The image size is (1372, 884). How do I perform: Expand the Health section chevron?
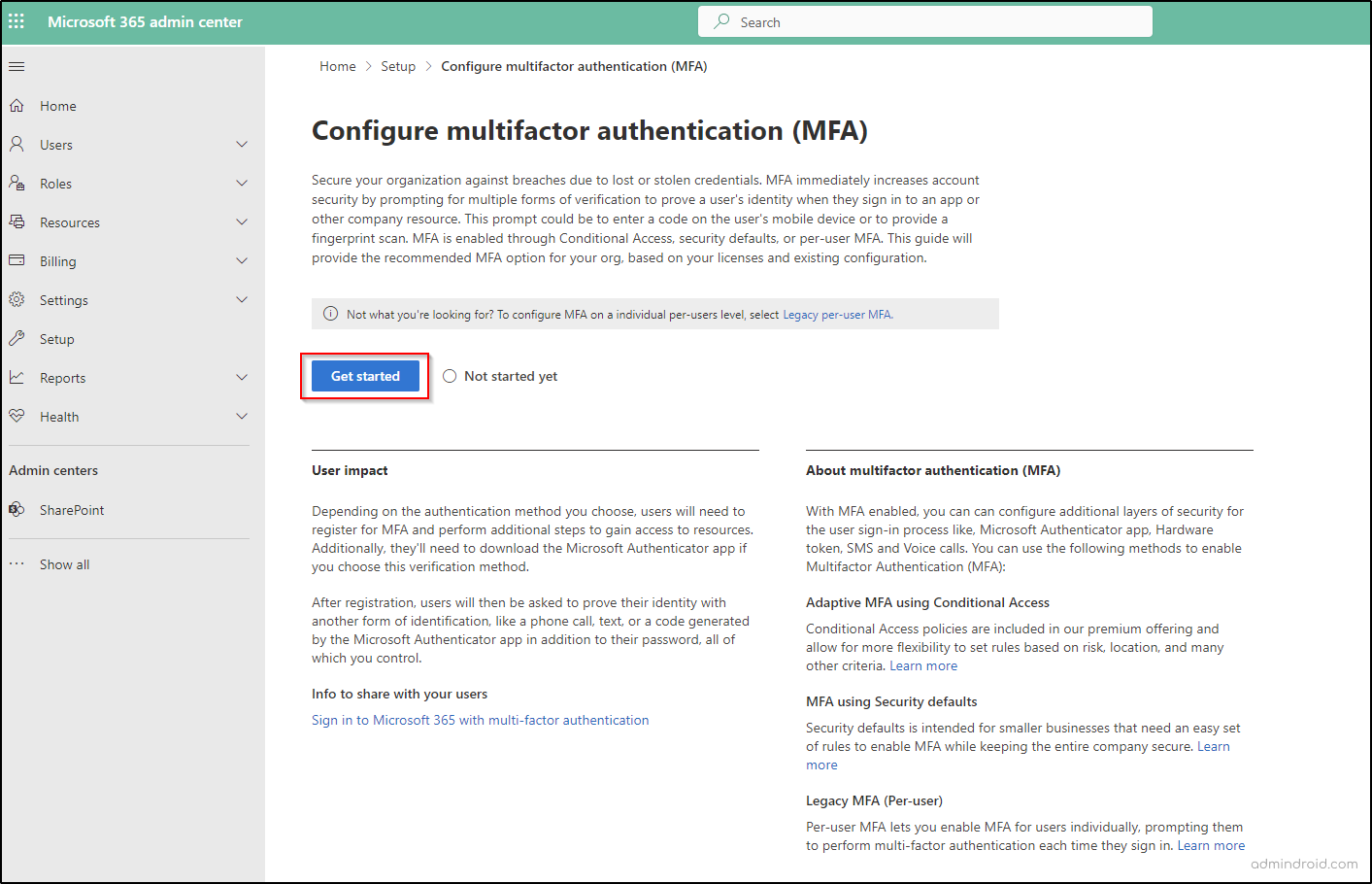coord(242,416)
